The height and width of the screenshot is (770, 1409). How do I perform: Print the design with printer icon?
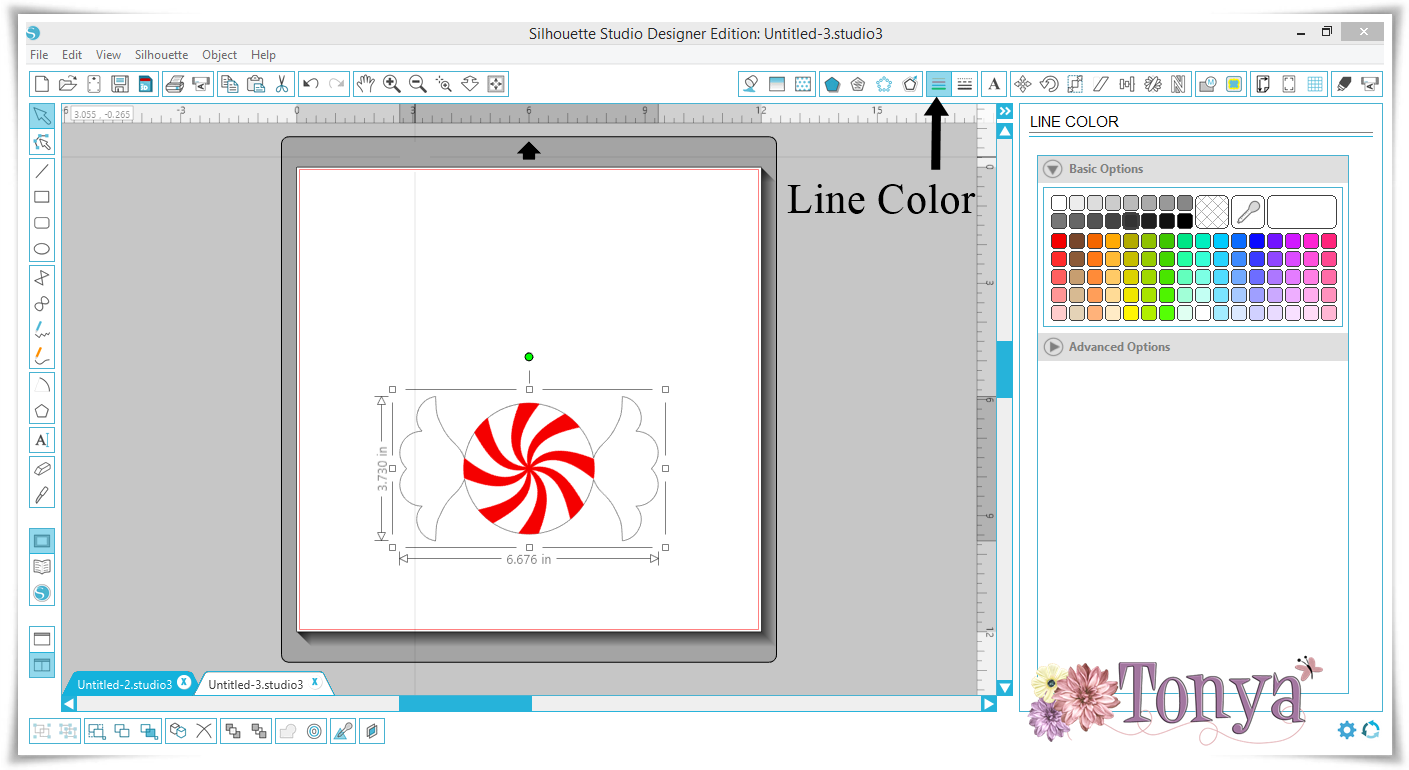click(174, 84)
